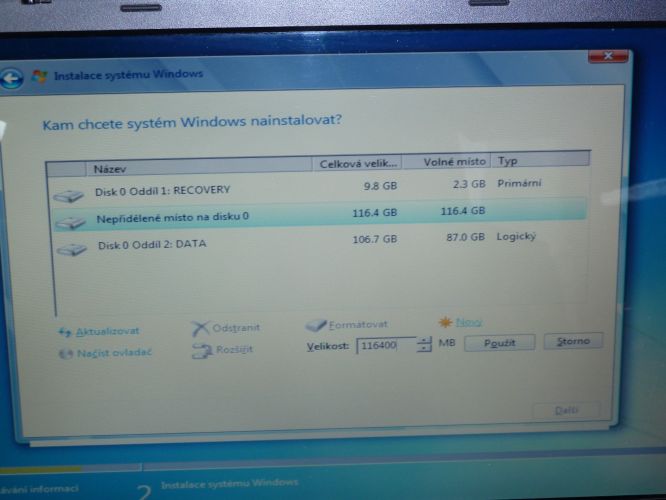Increase Velikost with up spinner arrow
Screen dimensions: 666x500
coord(424,341)
